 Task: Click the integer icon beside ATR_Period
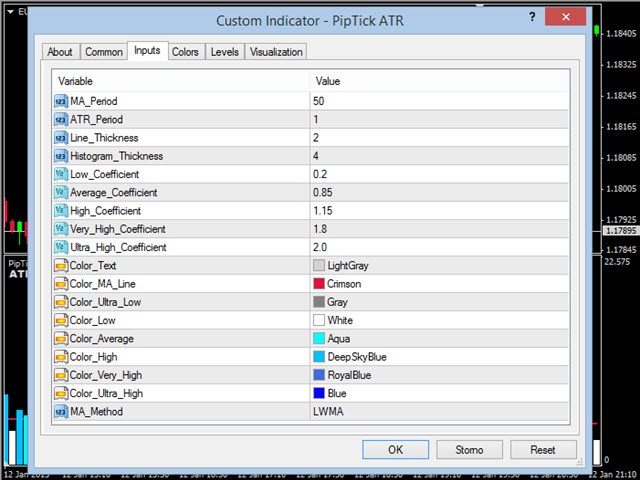(x=60, y=119)
